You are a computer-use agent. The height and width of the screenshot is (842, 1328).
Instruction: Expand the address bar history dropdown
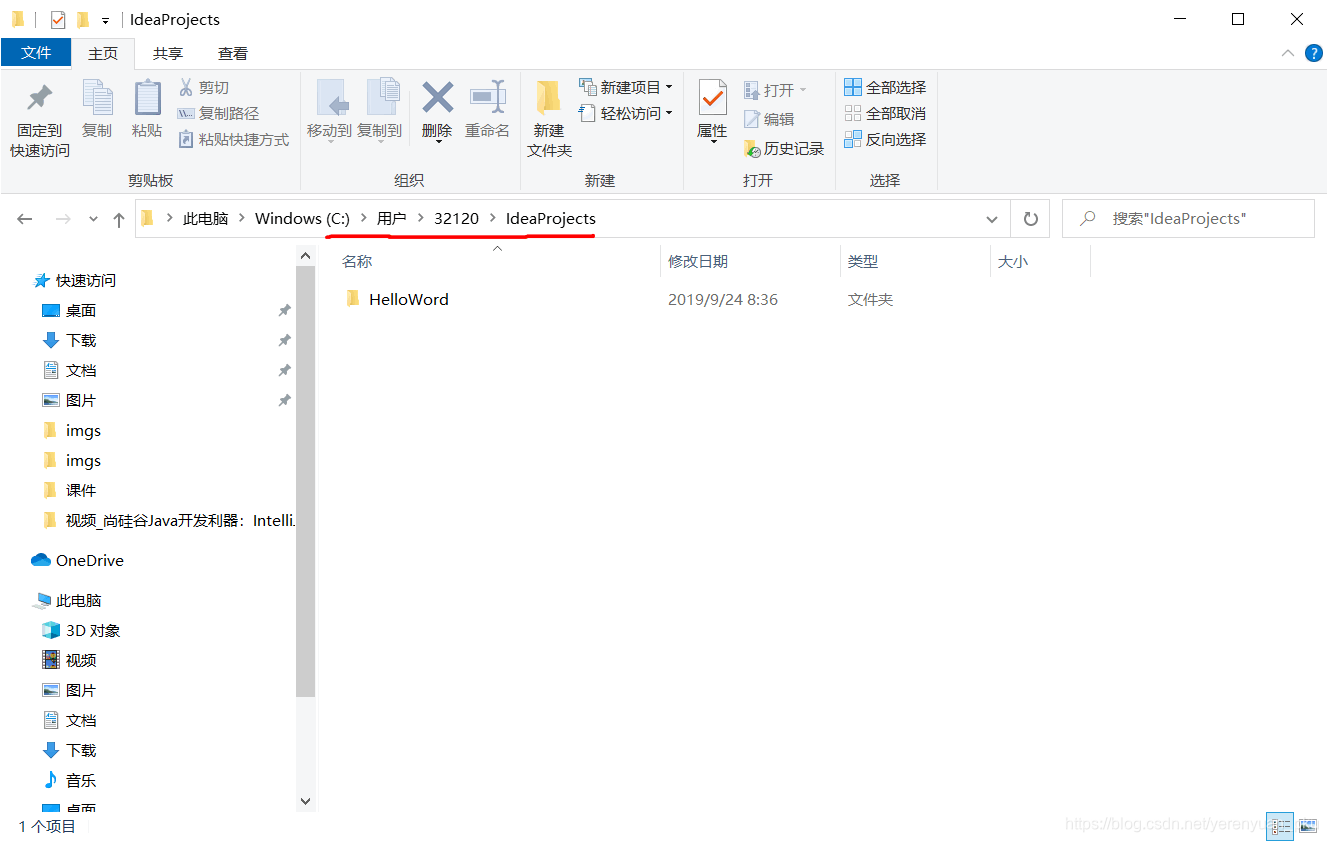992,219
